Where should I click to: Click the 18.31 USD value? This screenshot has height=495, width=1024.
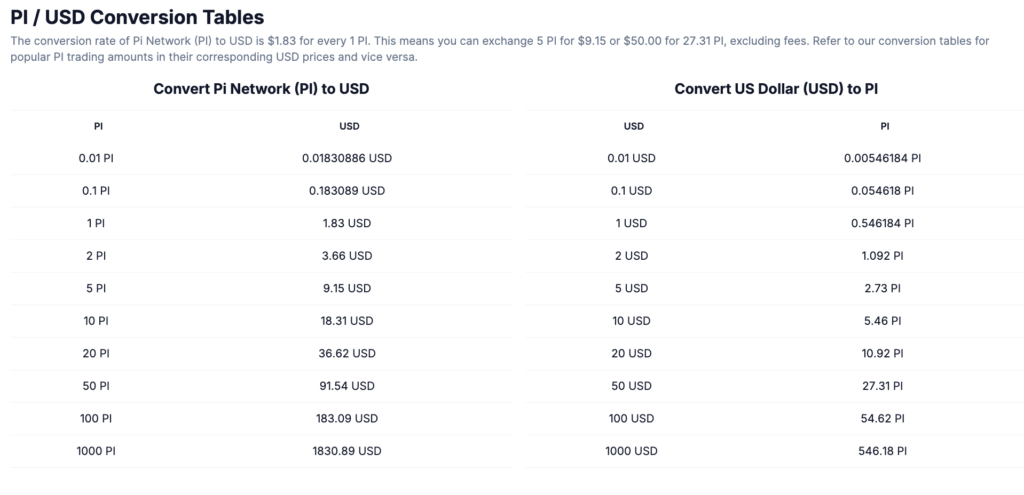pos(347,321)
